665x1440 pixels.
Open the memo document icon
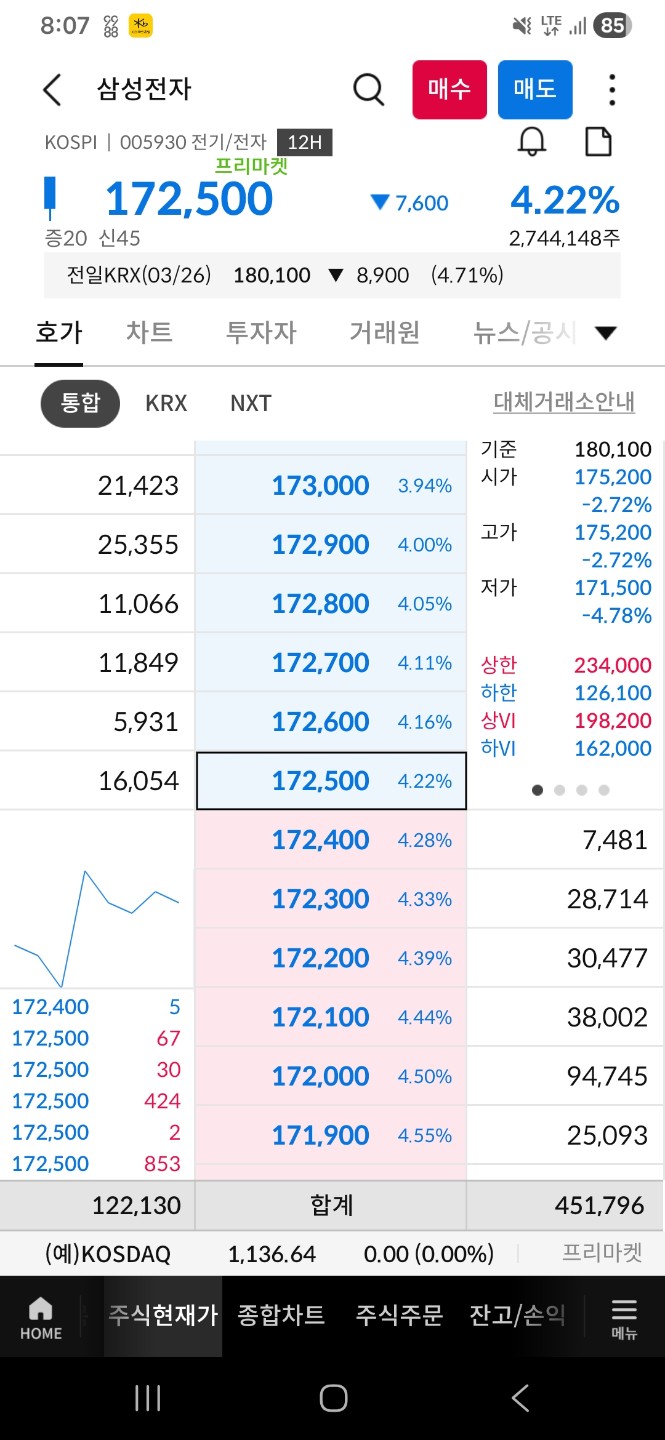click(x=598, y=142)
